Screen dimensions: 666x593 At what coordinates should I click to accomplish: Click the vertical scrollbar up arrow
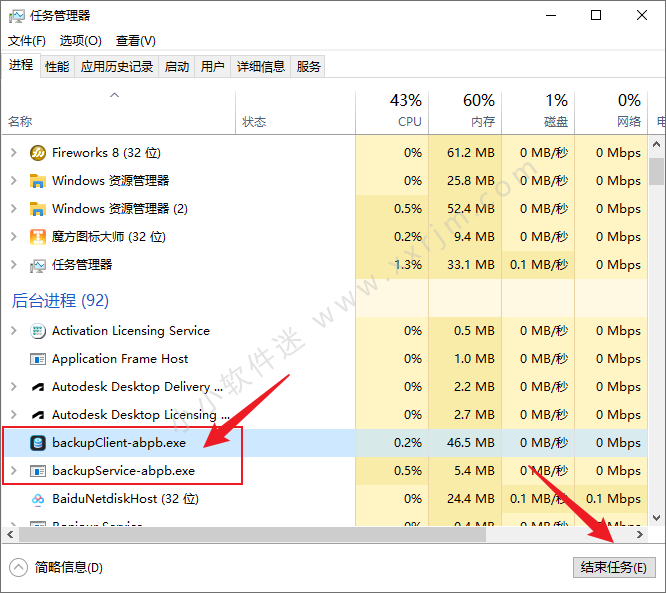pos(656,145)
